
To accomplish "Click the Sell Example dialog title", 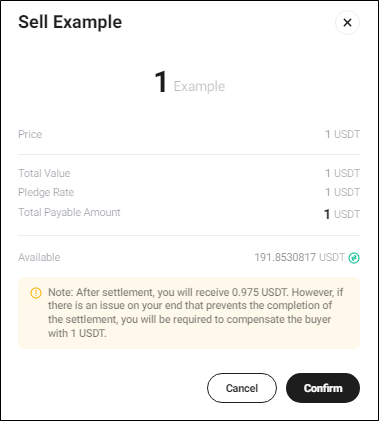I will [x=70, y=22].
